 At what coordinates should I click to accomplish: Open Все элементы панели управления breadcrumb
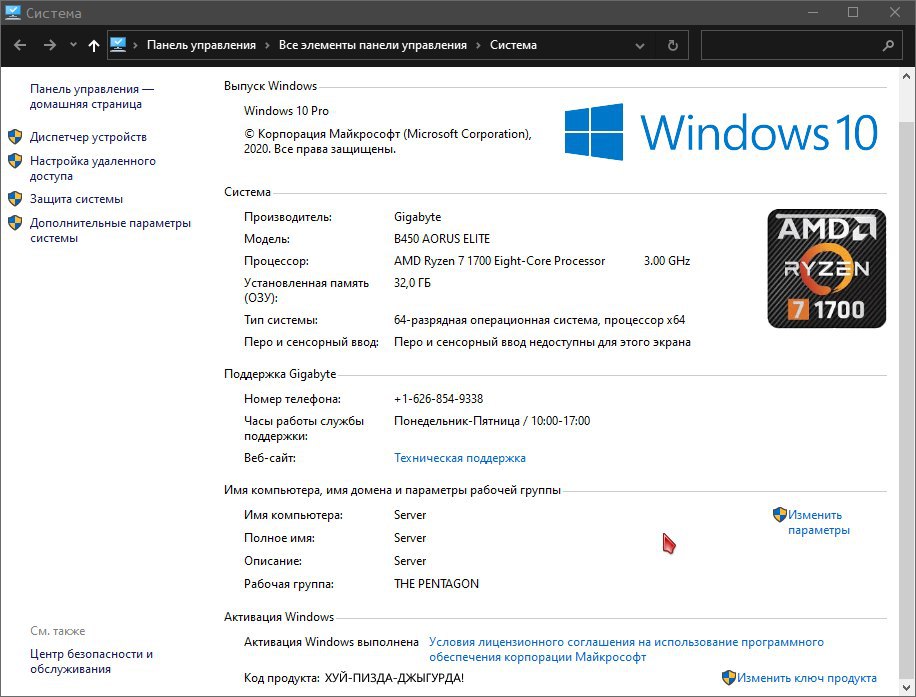click(x=373, y=45)
